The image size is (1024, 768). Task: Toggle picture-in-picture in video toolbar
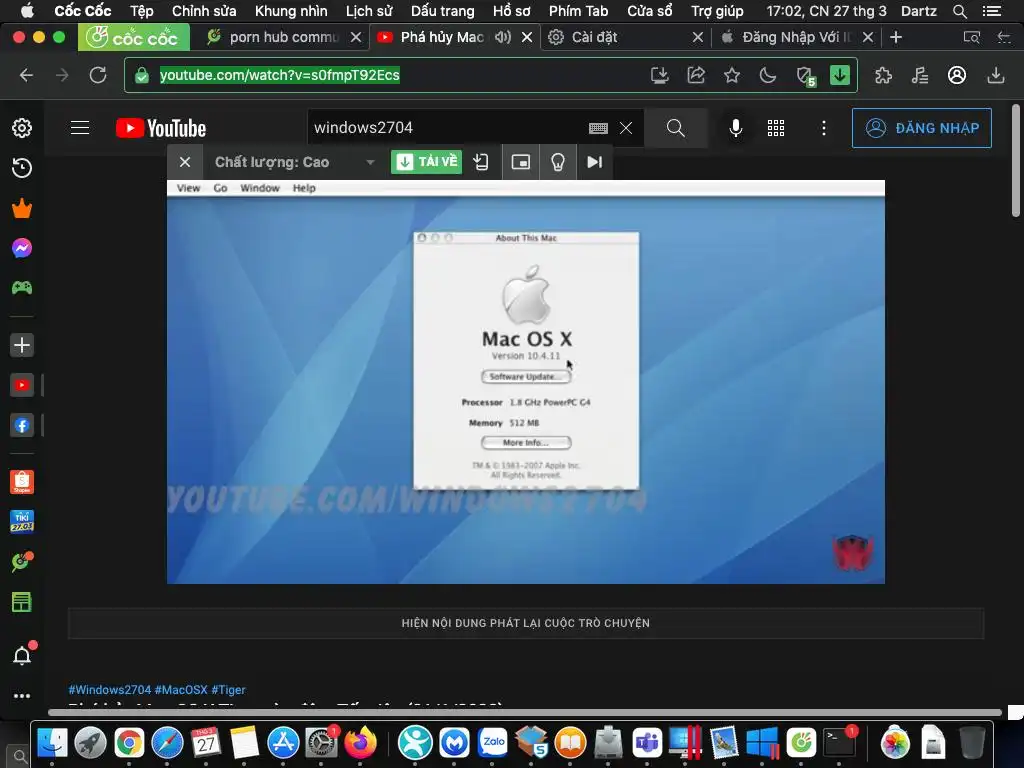tap(520, 162)
